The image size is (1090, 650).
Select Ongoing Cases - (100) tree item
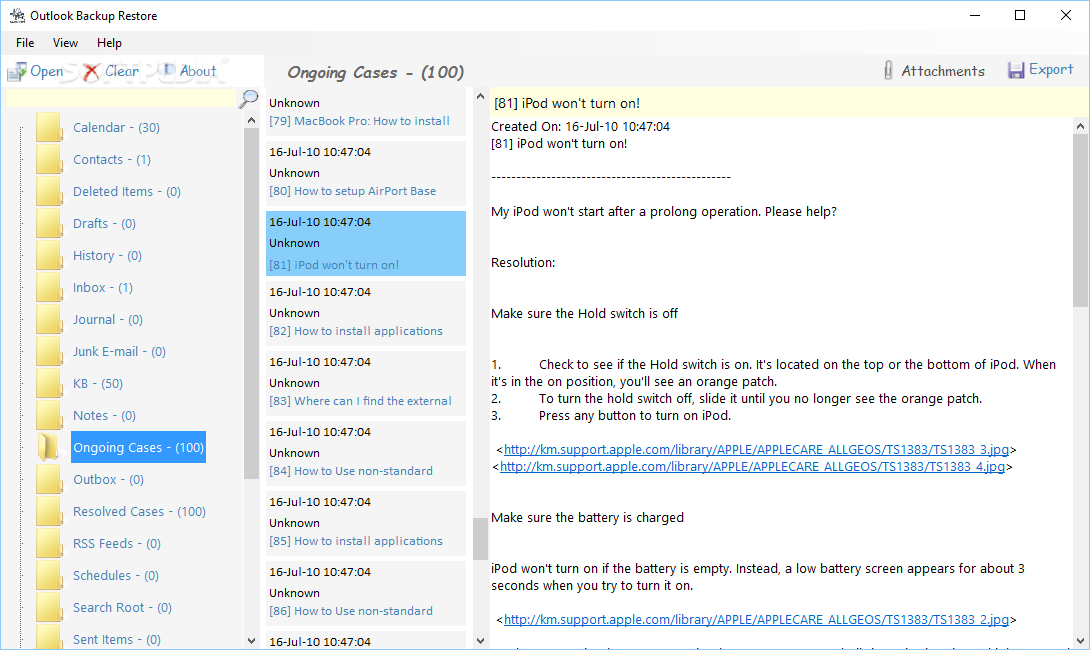(138, 447)
